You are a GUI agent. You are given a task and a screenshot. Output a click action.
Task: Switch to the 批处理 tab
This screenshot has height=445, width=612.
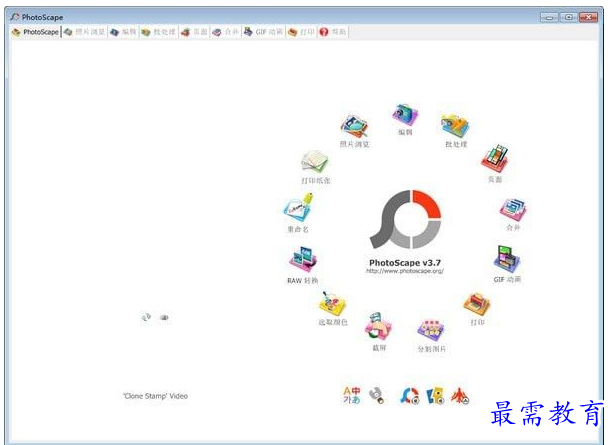pyautogui.click(x=158, y=32)
